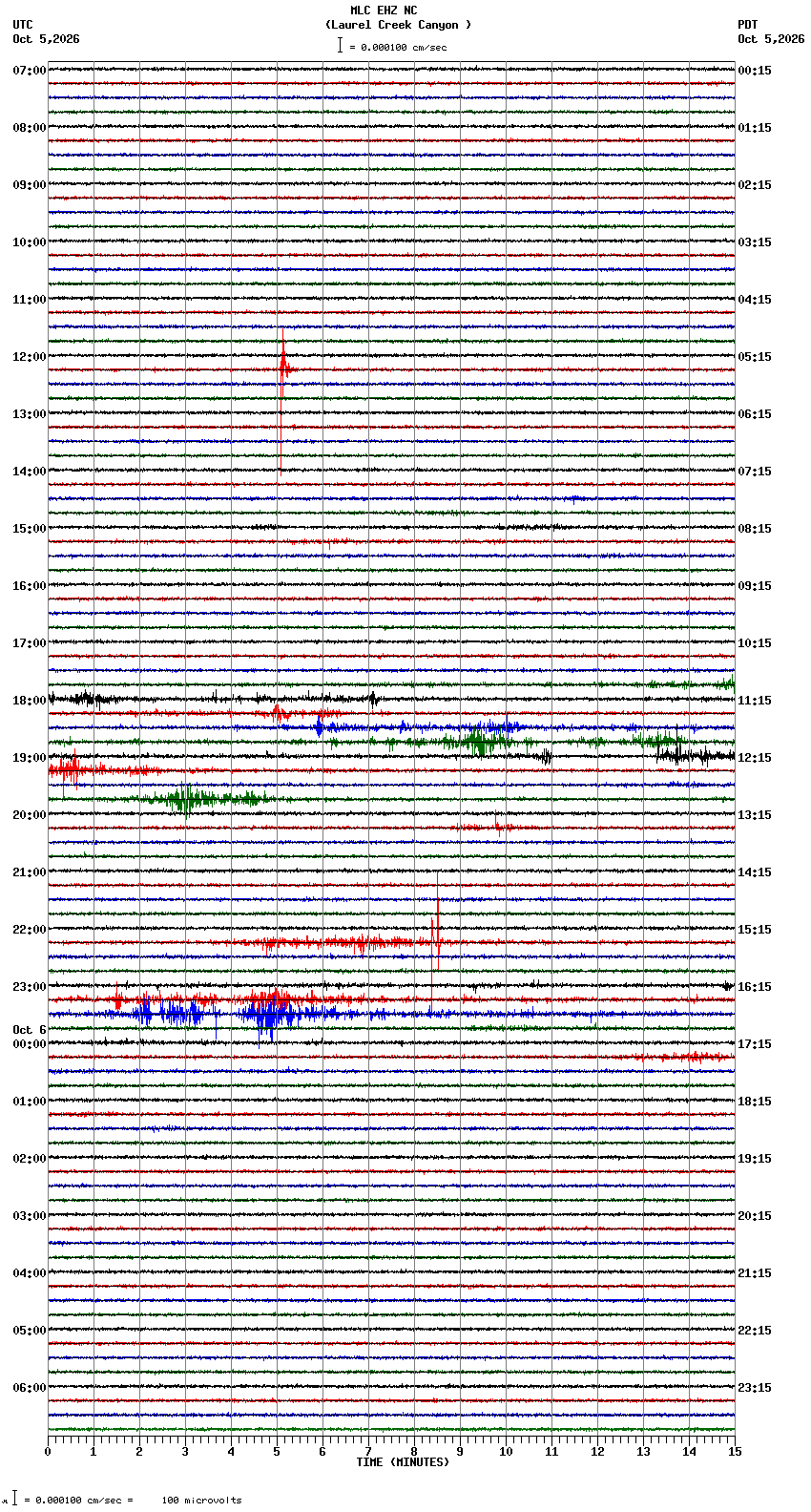
Task: Select the '16:00' UTC time label
Action: tap(30, 586)
